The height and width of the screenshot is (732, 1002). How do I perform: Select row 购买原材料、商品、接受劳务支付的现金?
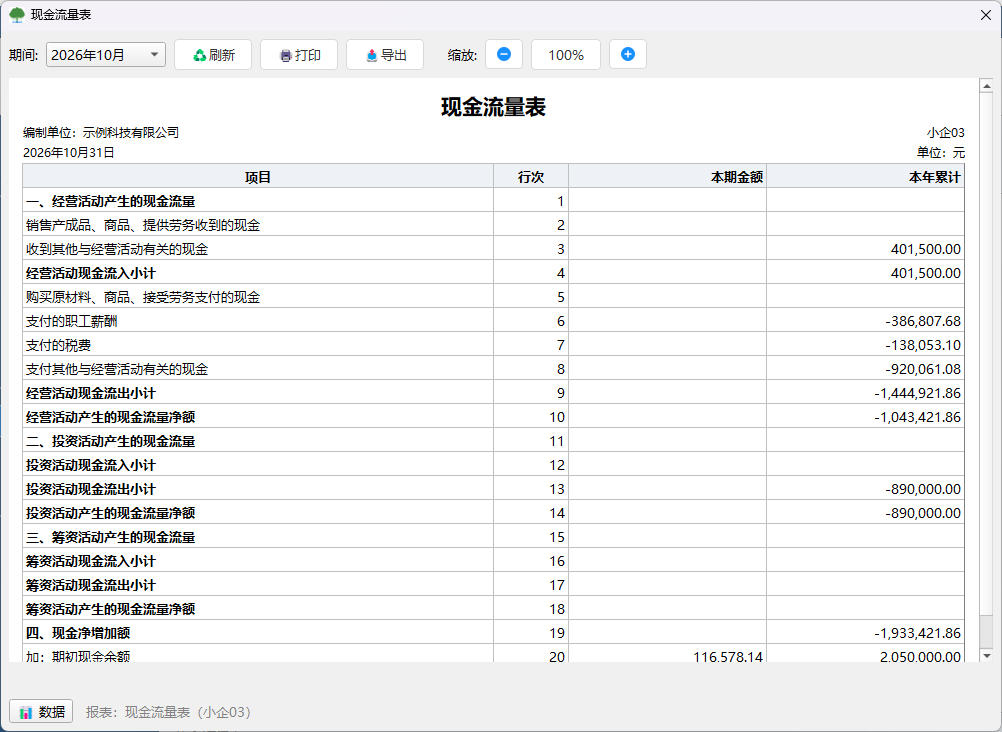[x=493, y=297]
